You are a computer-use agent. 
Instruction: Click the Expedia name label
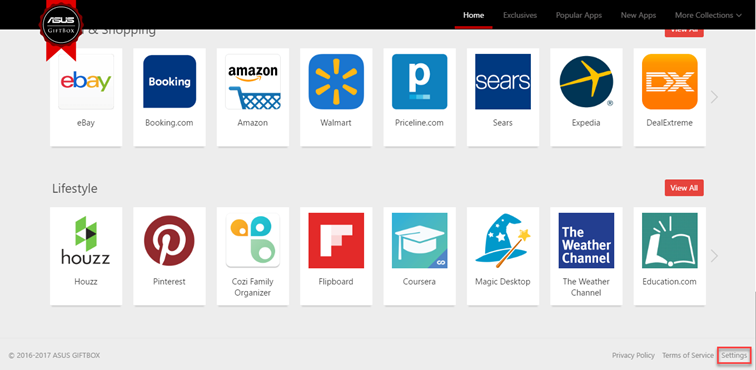point(586,123)
